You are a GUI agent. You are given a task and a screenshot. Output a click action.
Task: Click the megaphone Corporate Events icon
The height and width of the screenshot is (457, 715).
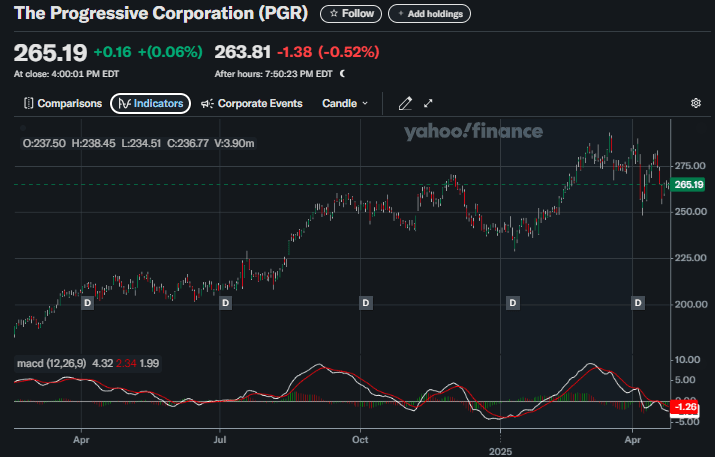pyautogui.click(x=207, y=103)
